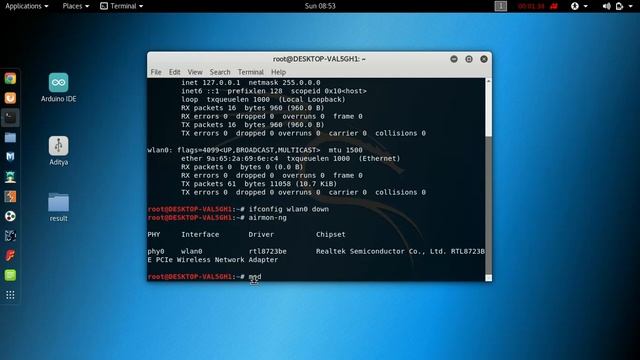The image size is (640, 360).
Task: Maximize the terminal window
Action: tap(469, 59)
